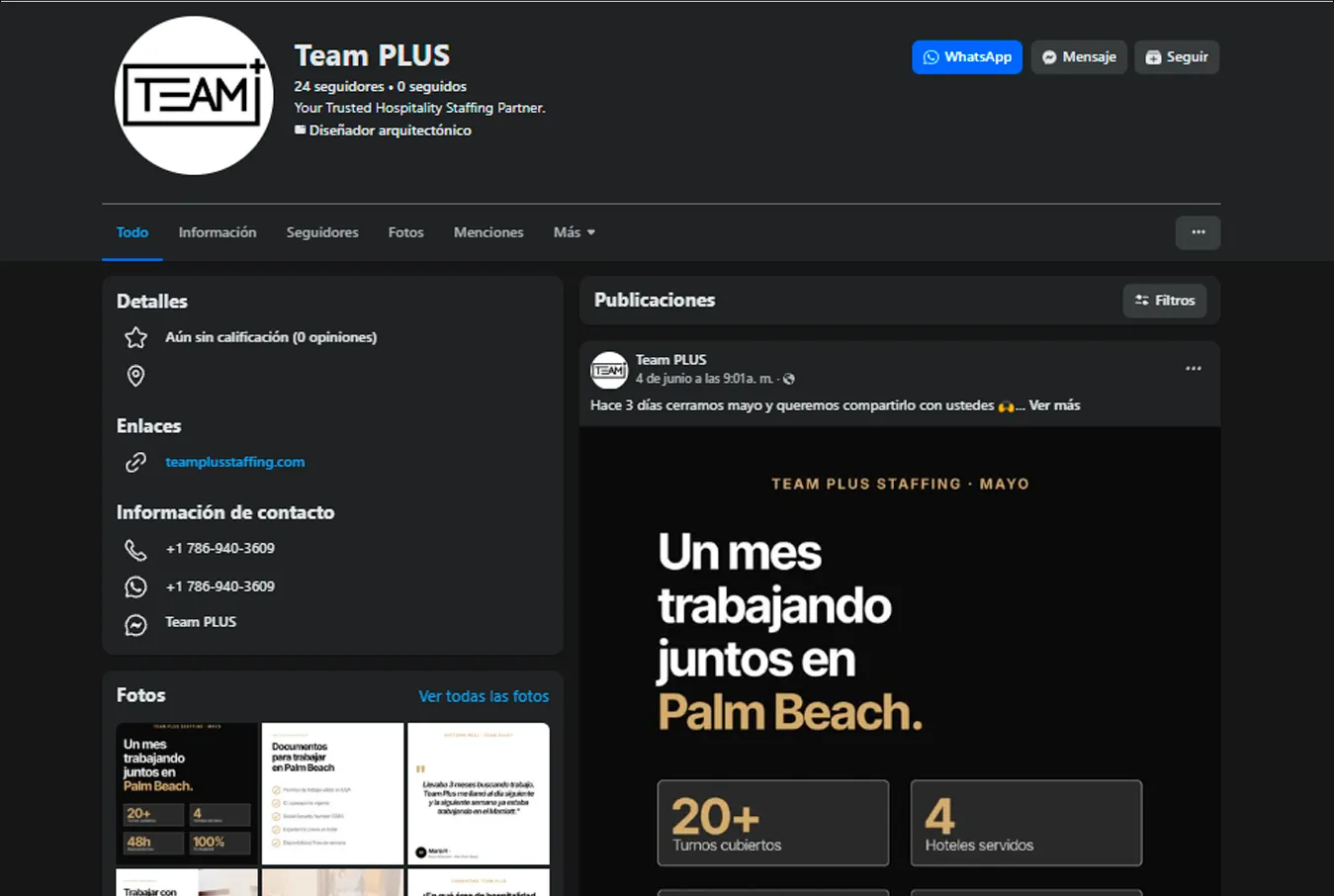Open the profile options three-dot menu
Screen dimensions: 1334x896
(1198, 232)
